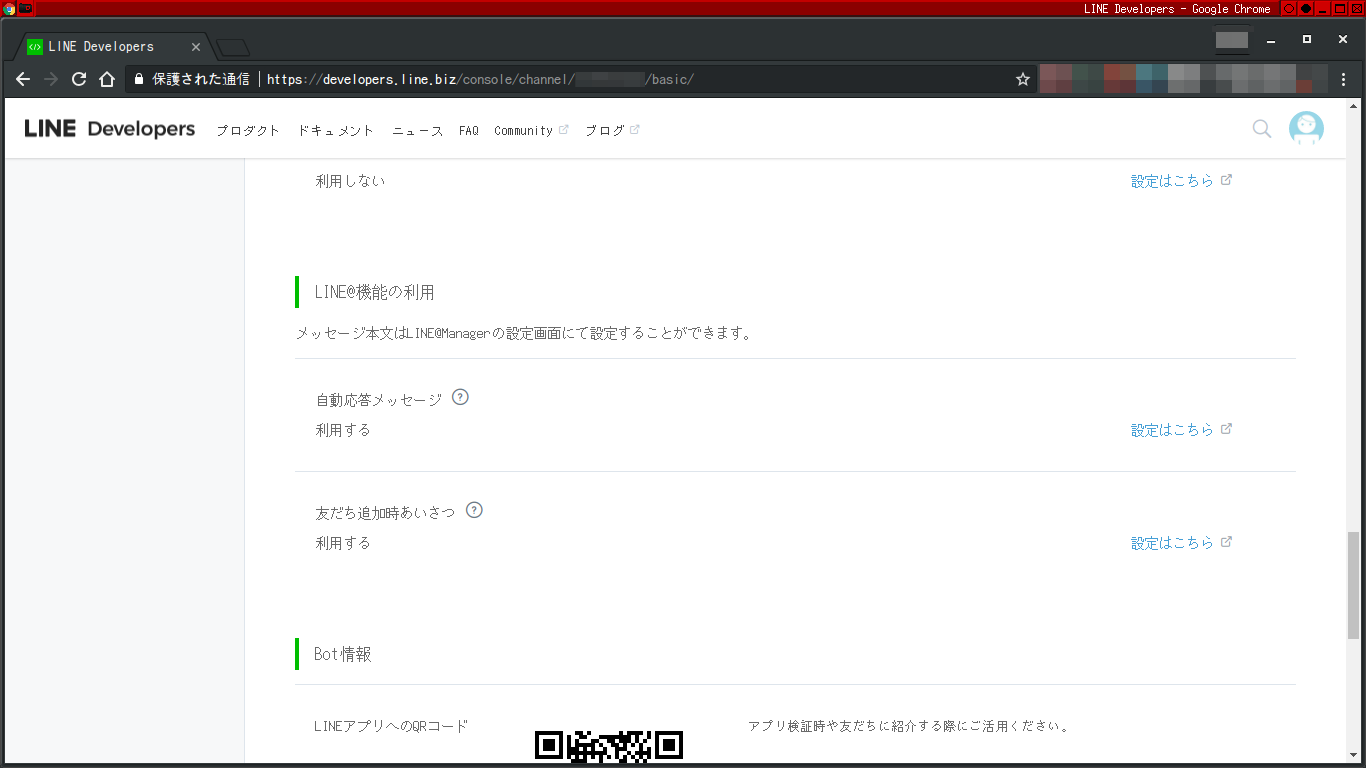Click the help icon beside 自動応答メッセージ

(460, 397)
